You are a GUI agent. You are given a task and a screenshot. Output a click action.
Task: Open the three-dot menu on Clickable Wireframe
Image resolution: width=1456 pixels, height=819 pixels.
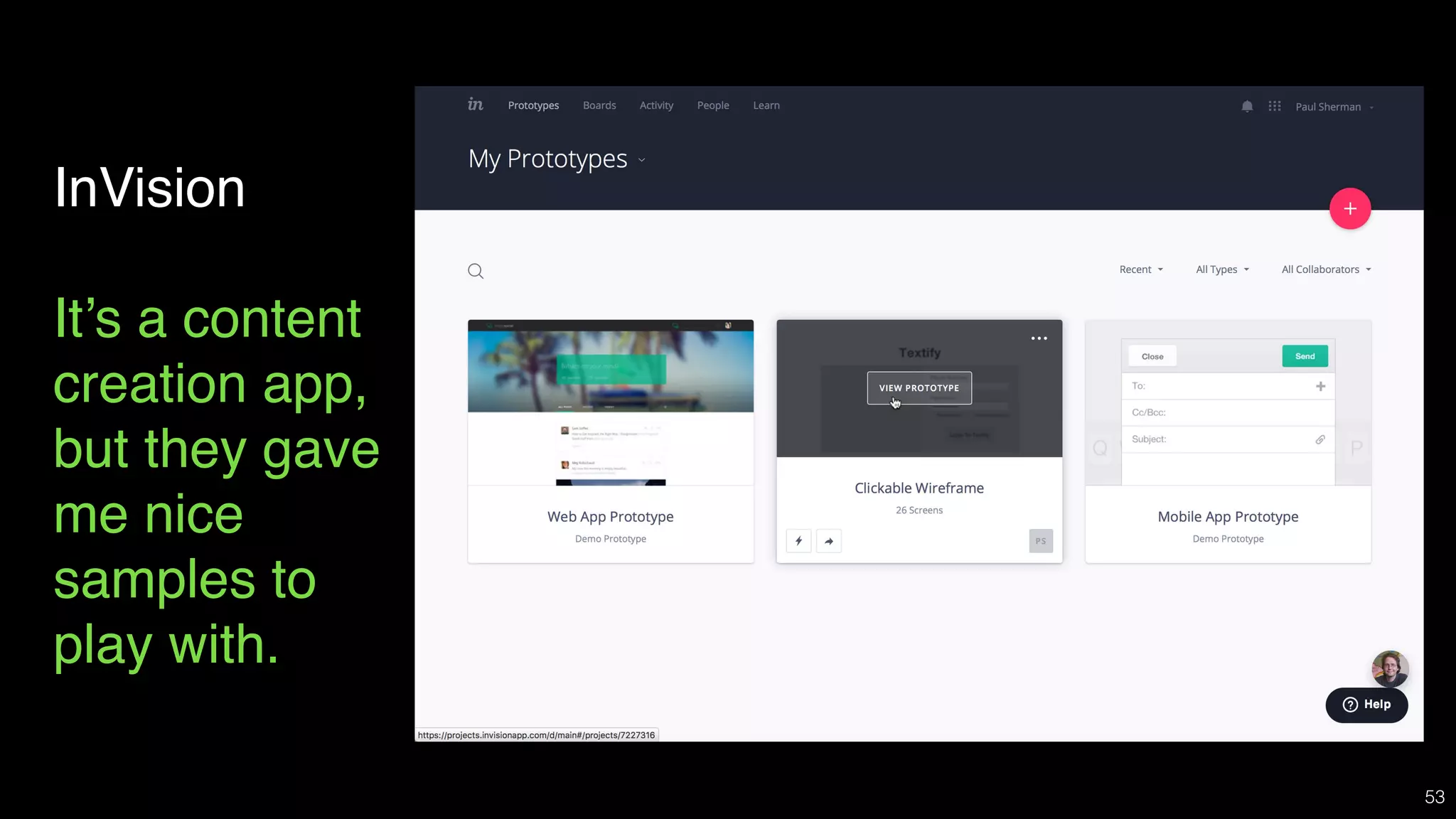click(1039, 338)
